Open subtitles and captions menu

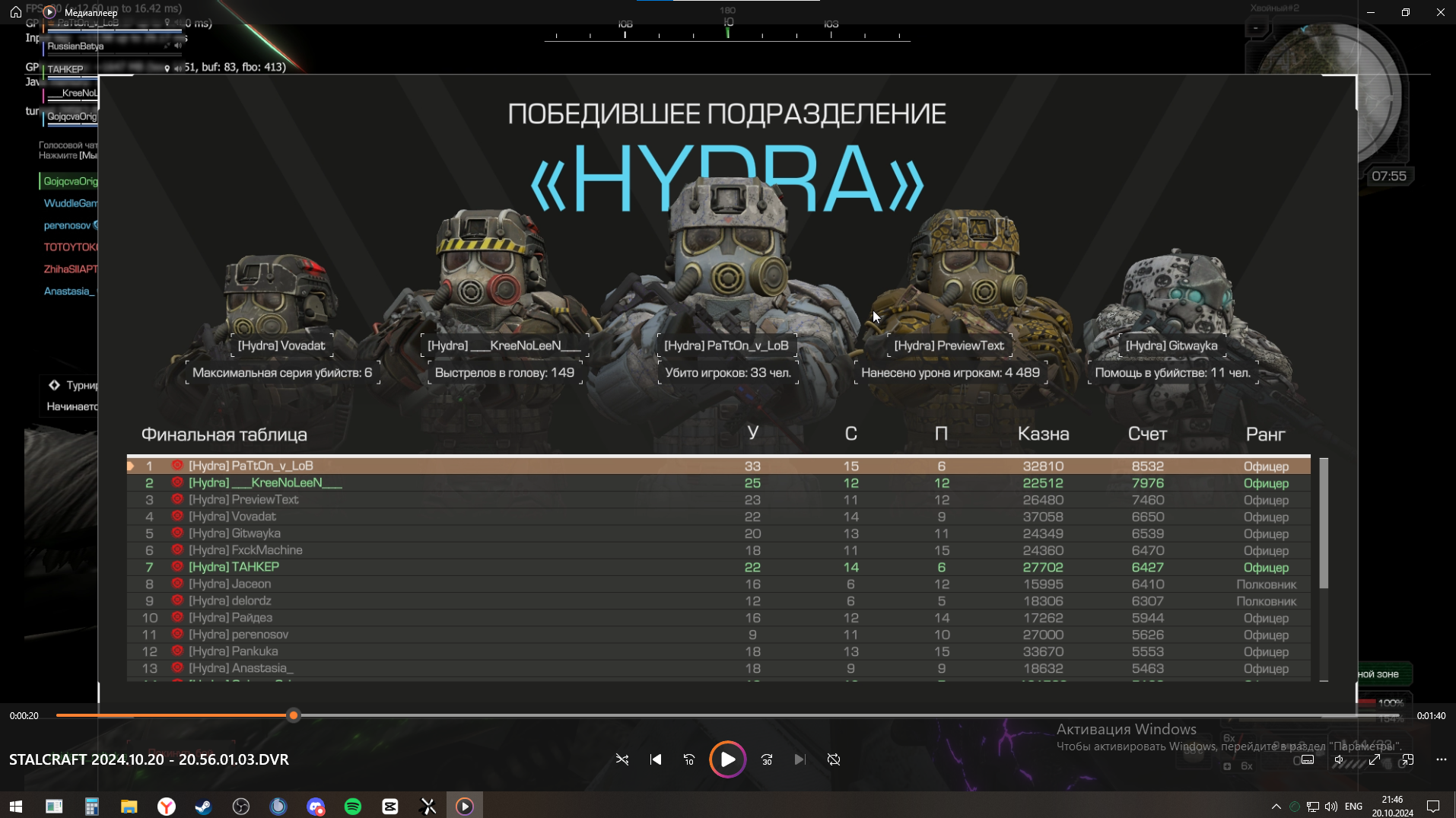click(1307, 759)
